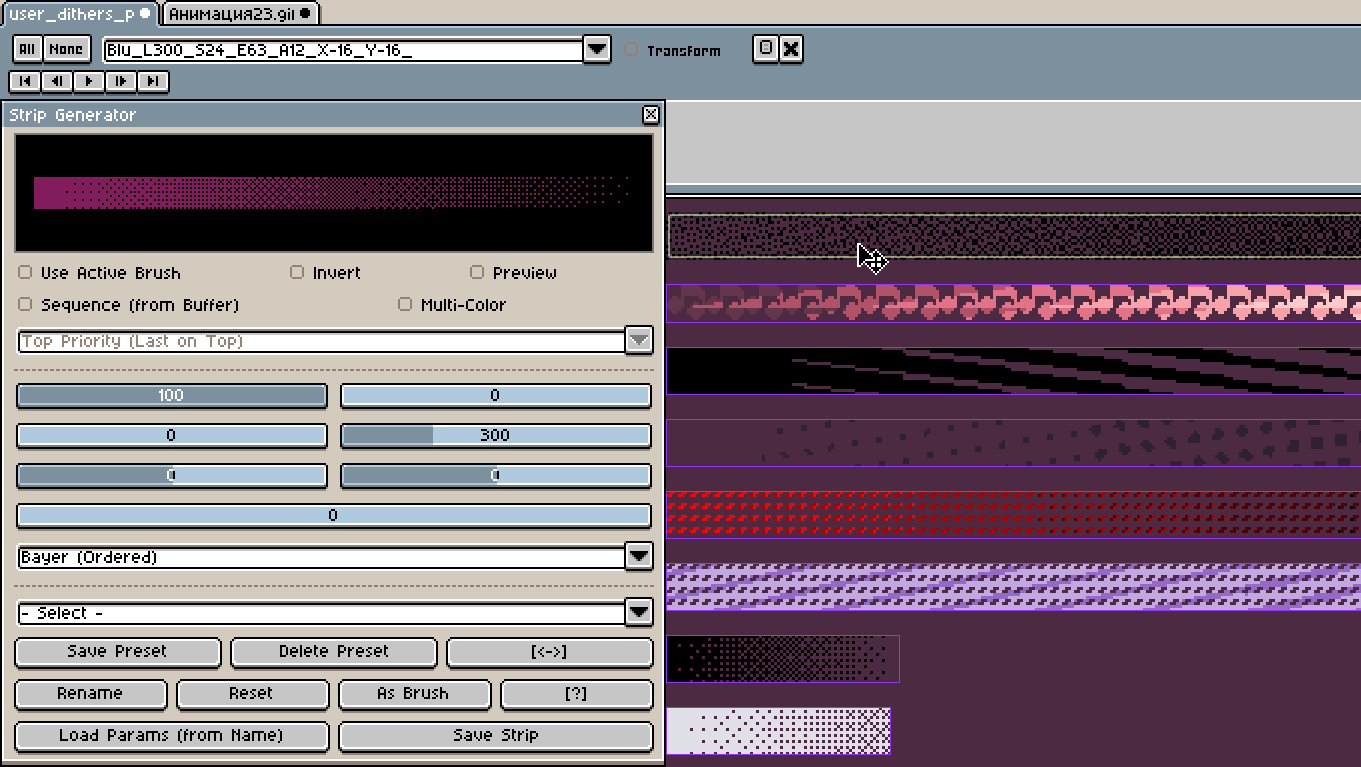This screenshot has height=767, width=1361.
Task: Step back one frame
Action: click(x=57, y=81)
